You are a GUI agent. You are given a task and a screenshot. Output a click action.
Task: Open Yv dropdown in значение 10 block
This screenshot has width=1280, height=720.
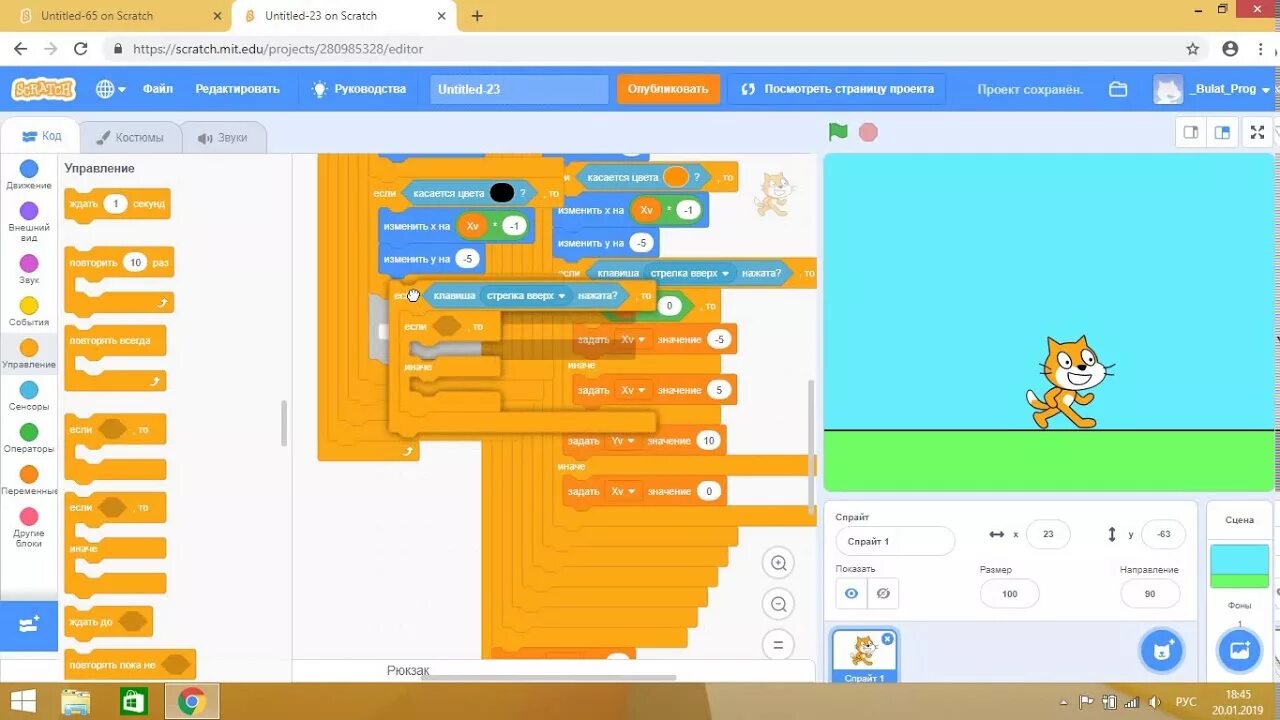tap(624, 441)
